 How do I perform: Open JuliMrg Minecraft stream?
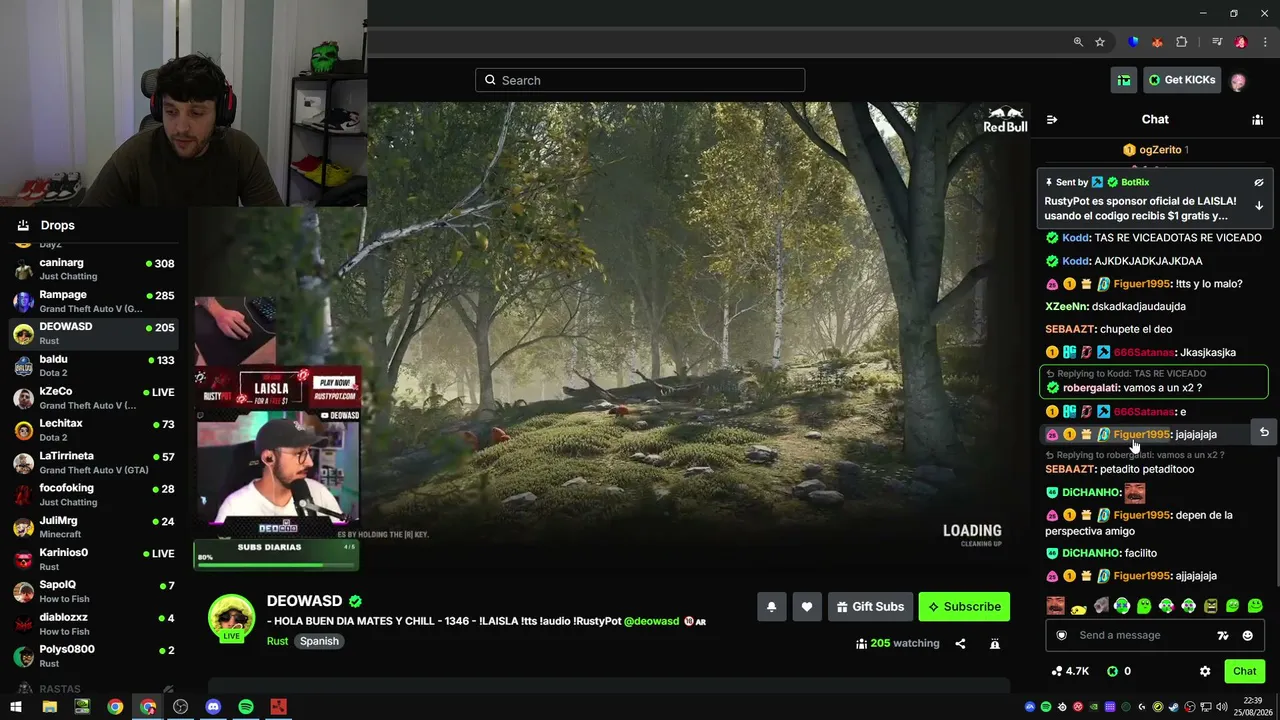(x=92, y=527)
